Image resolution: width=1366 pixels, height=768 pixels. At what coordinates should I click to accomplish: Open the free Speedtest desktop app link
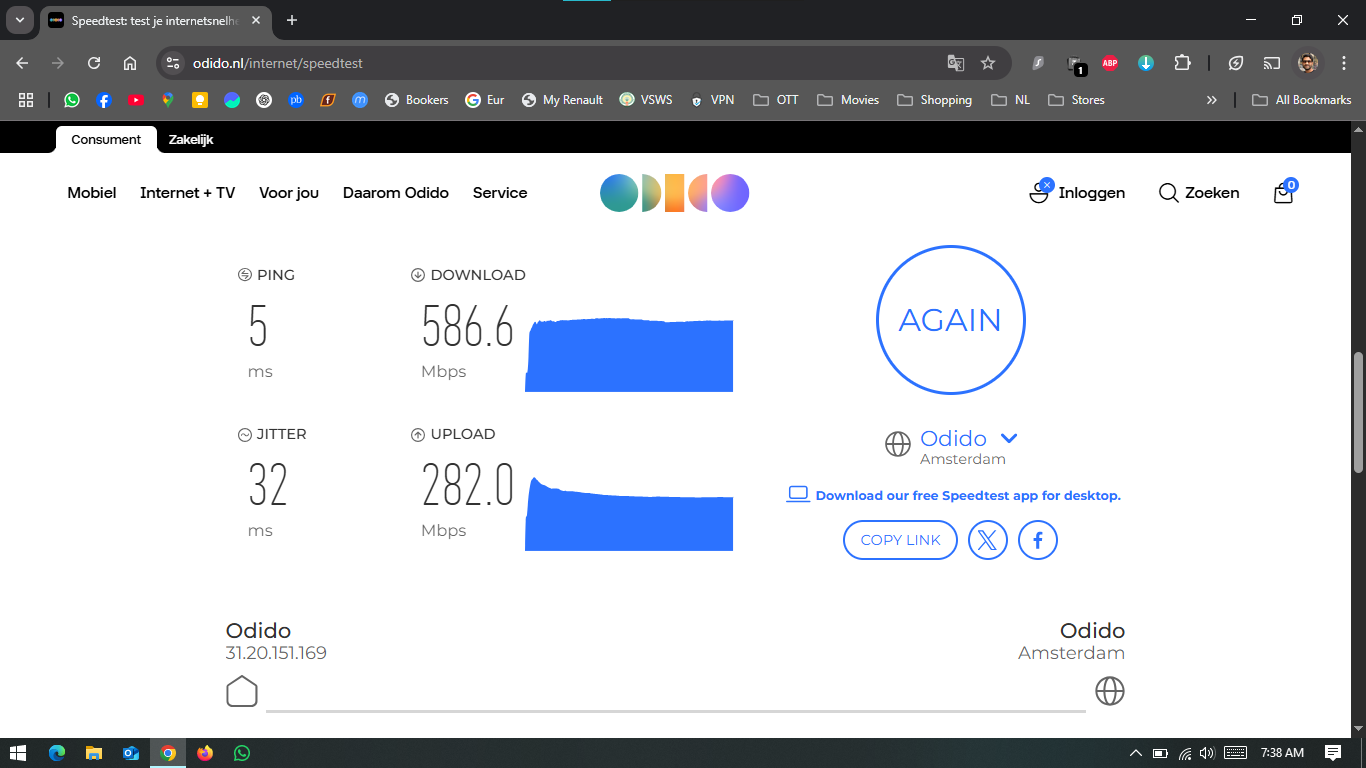(x=967, y=495)
